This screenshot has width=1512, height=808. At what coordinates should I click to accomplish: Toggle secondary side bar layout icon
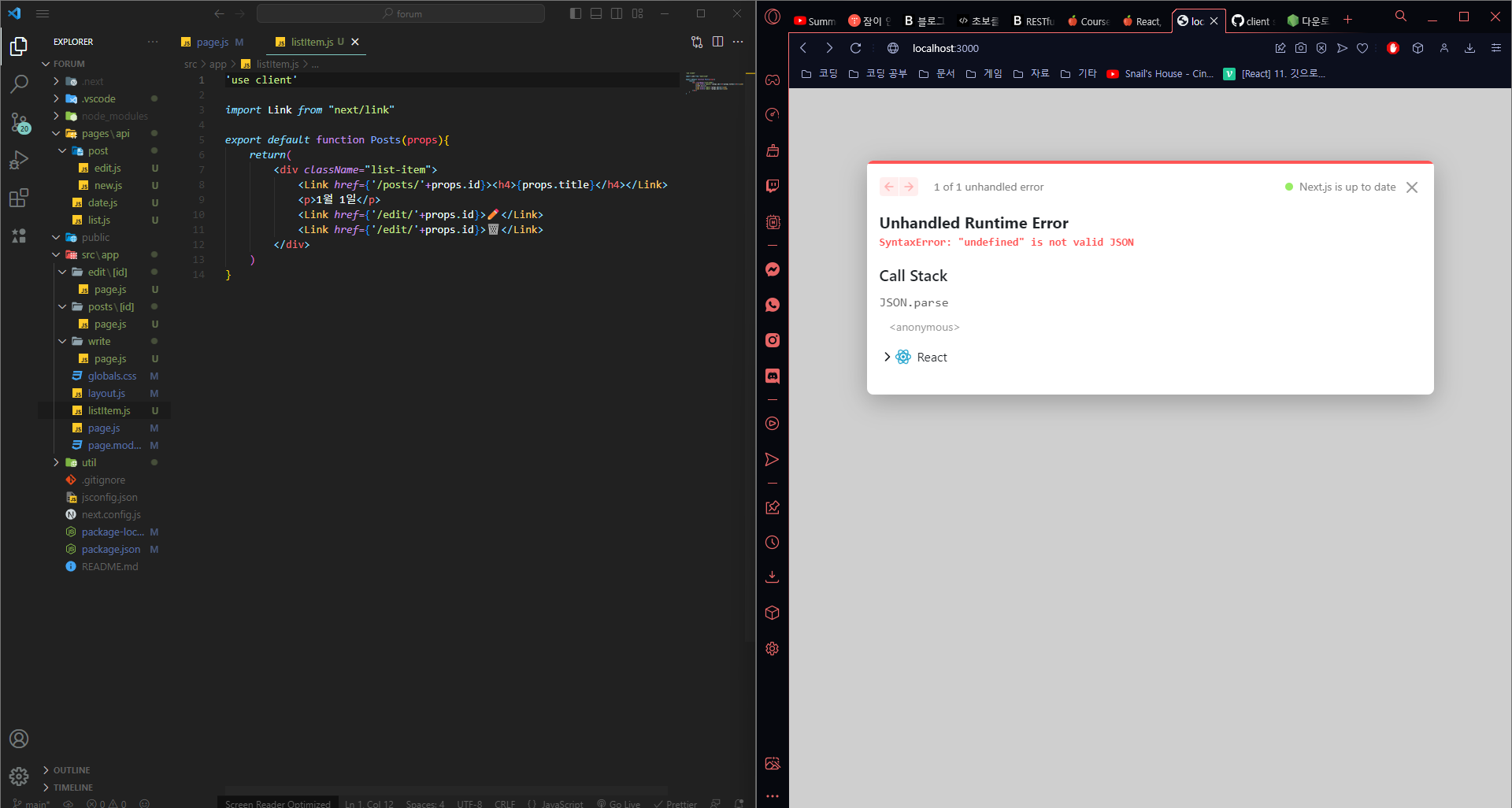coord(617,13)
